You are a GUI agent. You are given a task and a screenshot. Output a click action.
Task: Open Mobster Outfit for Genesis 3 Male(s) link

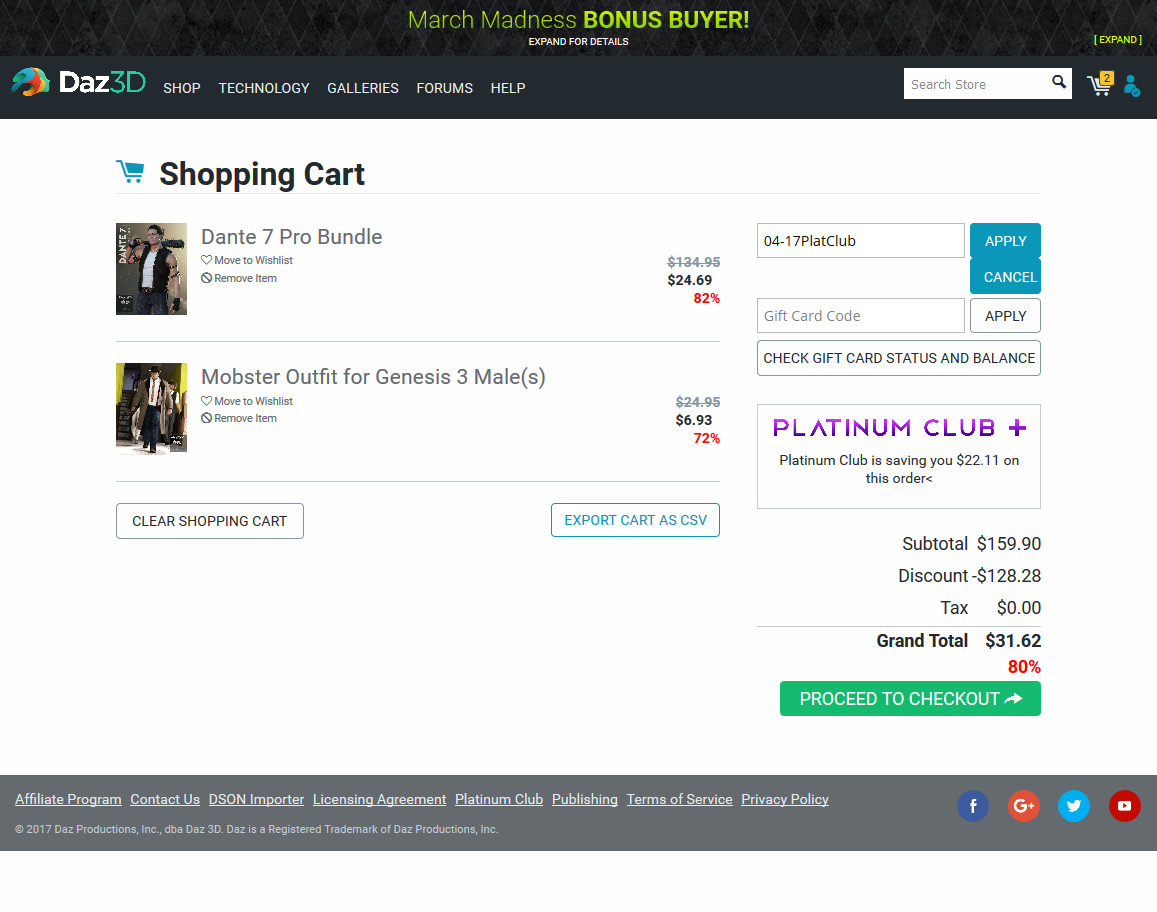click(373, 377)
